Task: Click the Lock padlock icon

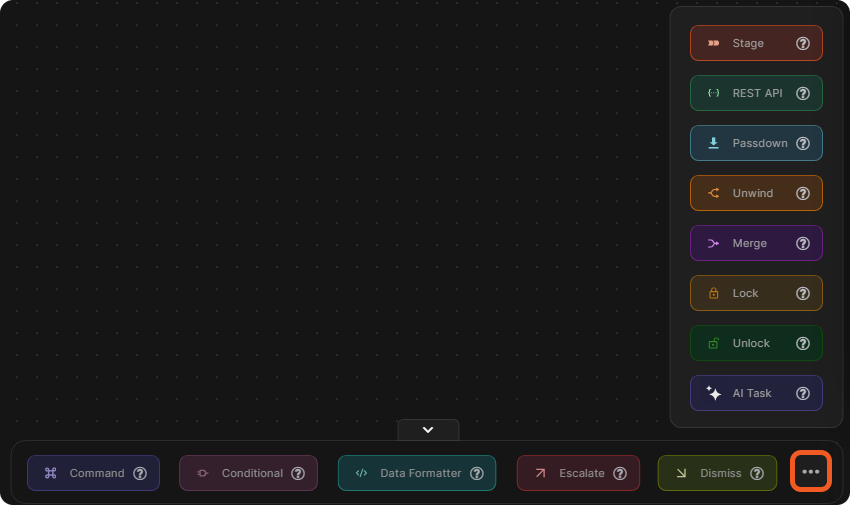Action: [713, 293]
